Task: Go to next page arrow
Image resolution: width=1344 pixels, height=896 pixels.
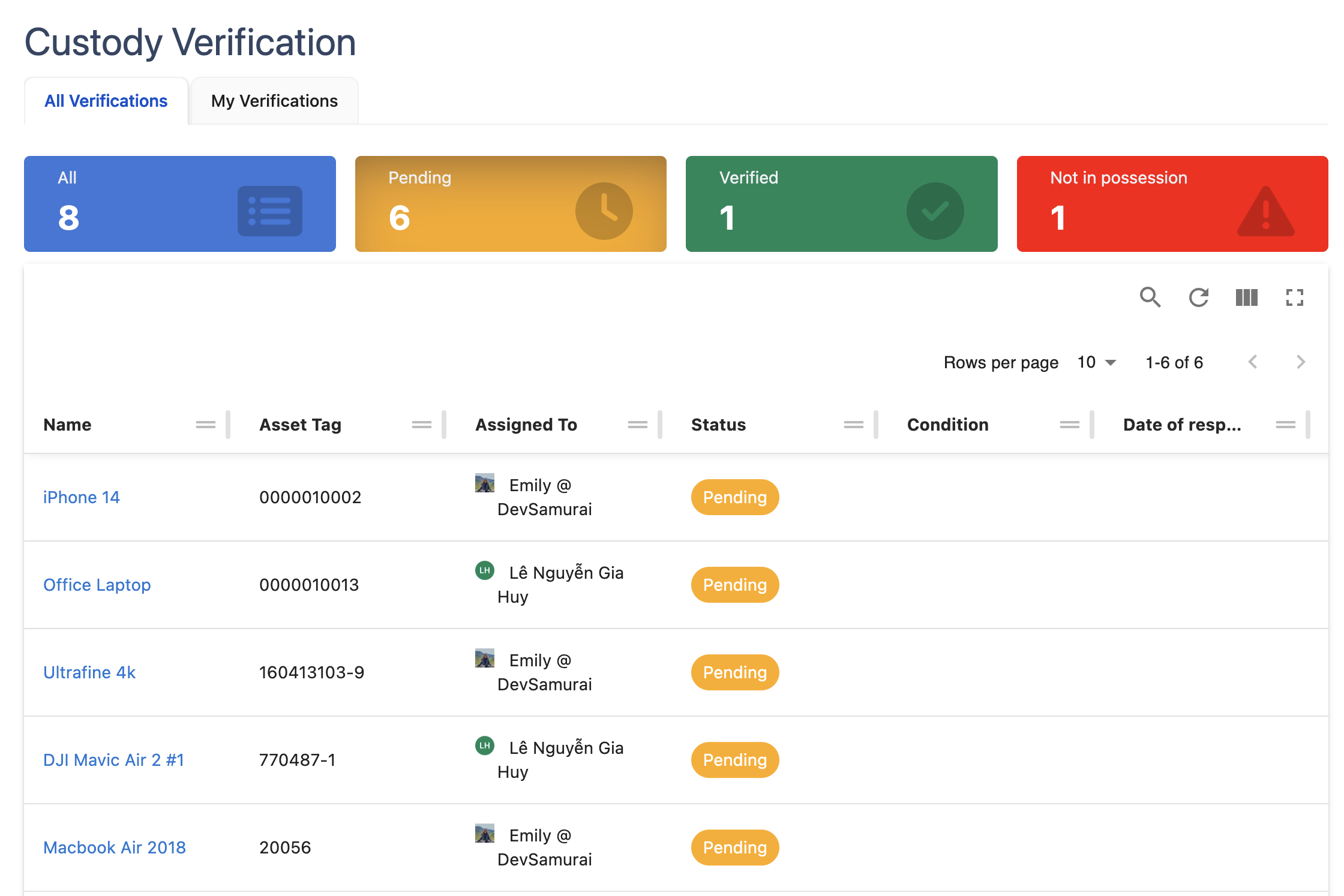Action: pyautogui.click(x=1300, y=362)
